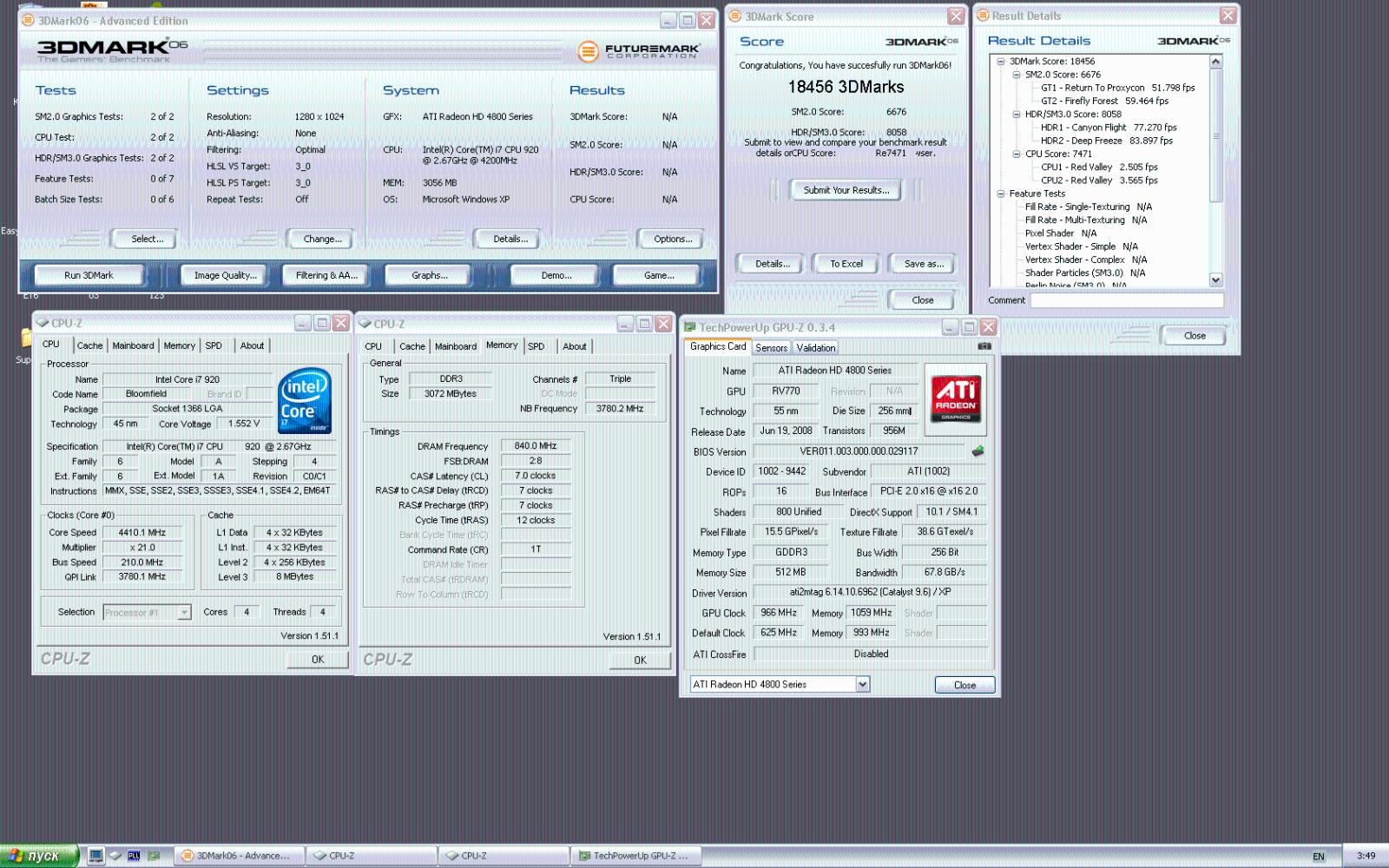The height and width of the screenshot is (868, 1389).
Task: Open the GPU selection dropdown in GPU-Z
Action: pos(862,684)
